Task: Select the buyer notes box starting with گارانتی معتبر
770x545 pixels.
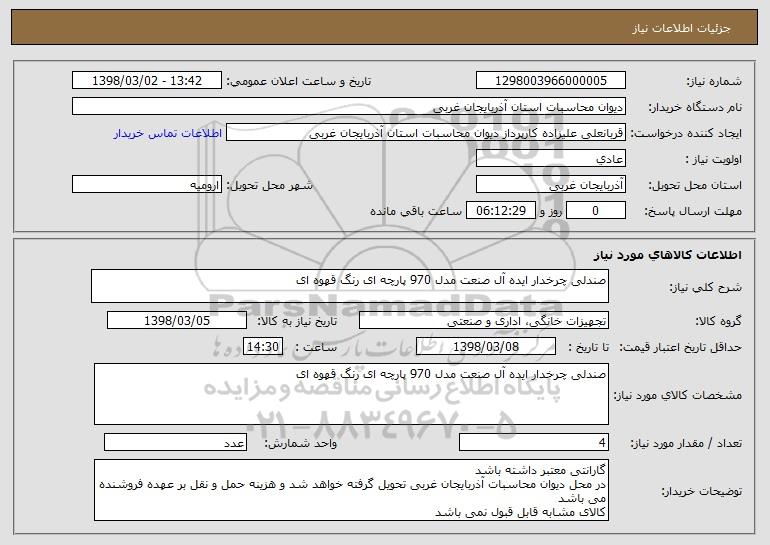Action: pos(351,490)
